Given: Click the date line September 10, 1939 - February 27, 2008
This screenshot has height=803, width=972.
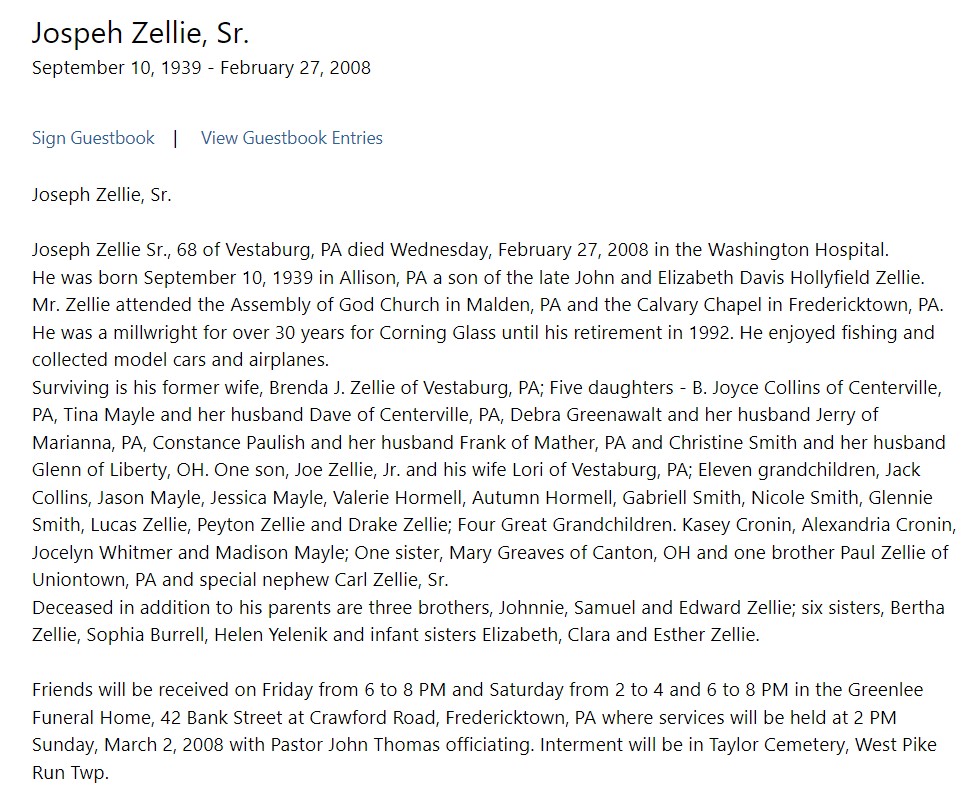Looking at the screenshot, I should pos(201,68).
